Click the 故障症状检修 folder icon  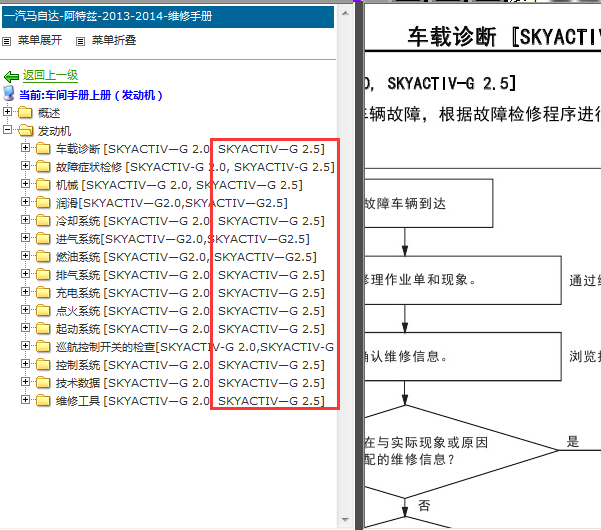(43, 166)
